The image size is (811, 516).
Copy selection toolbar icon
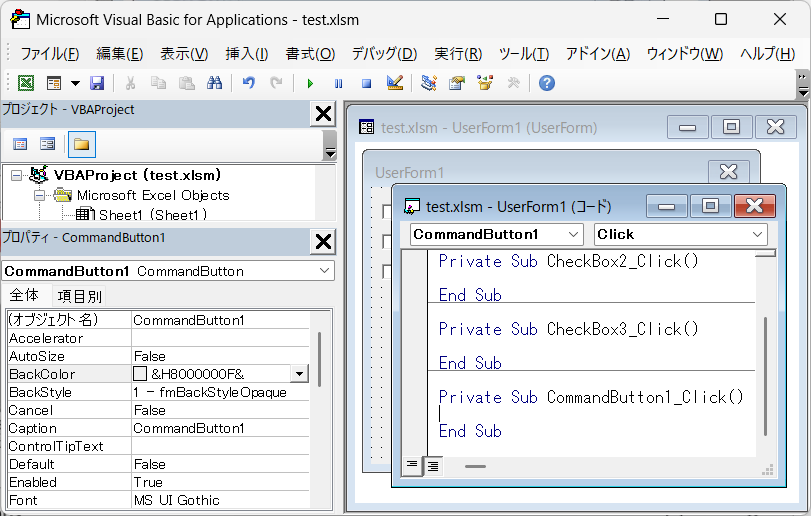click(x=158, y=83)
